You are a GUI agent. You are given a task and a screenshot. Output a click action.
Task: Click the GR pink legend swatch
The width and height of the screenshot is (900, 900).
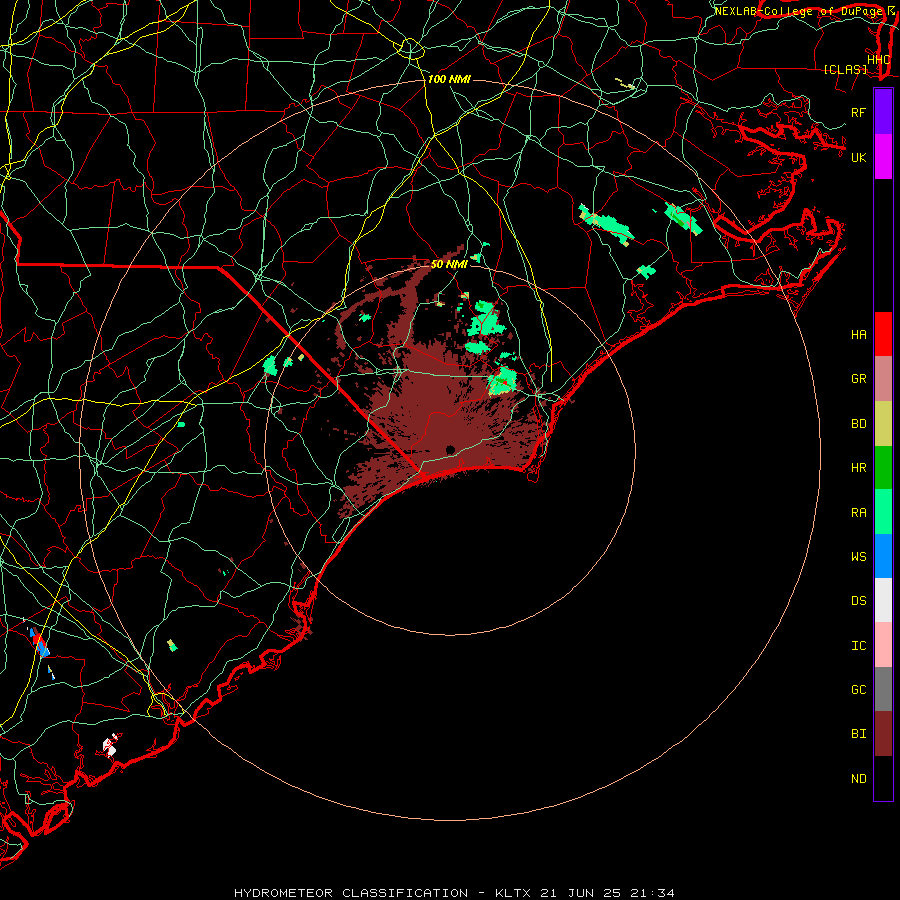(x=883, y=379)
